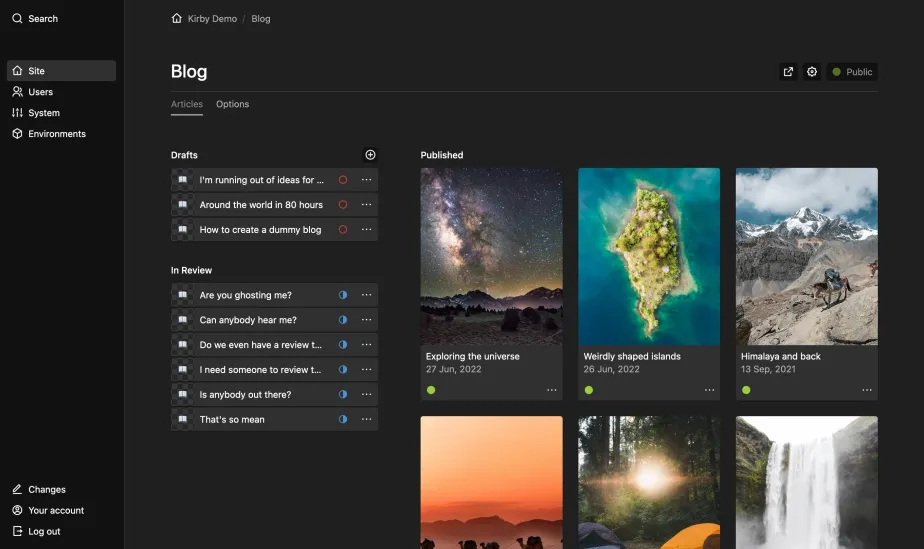The width and height of the screenshot is (924, 549).
Task: Open more options for That's so mean
Action: pyautogui.click(x=366, y=419)
